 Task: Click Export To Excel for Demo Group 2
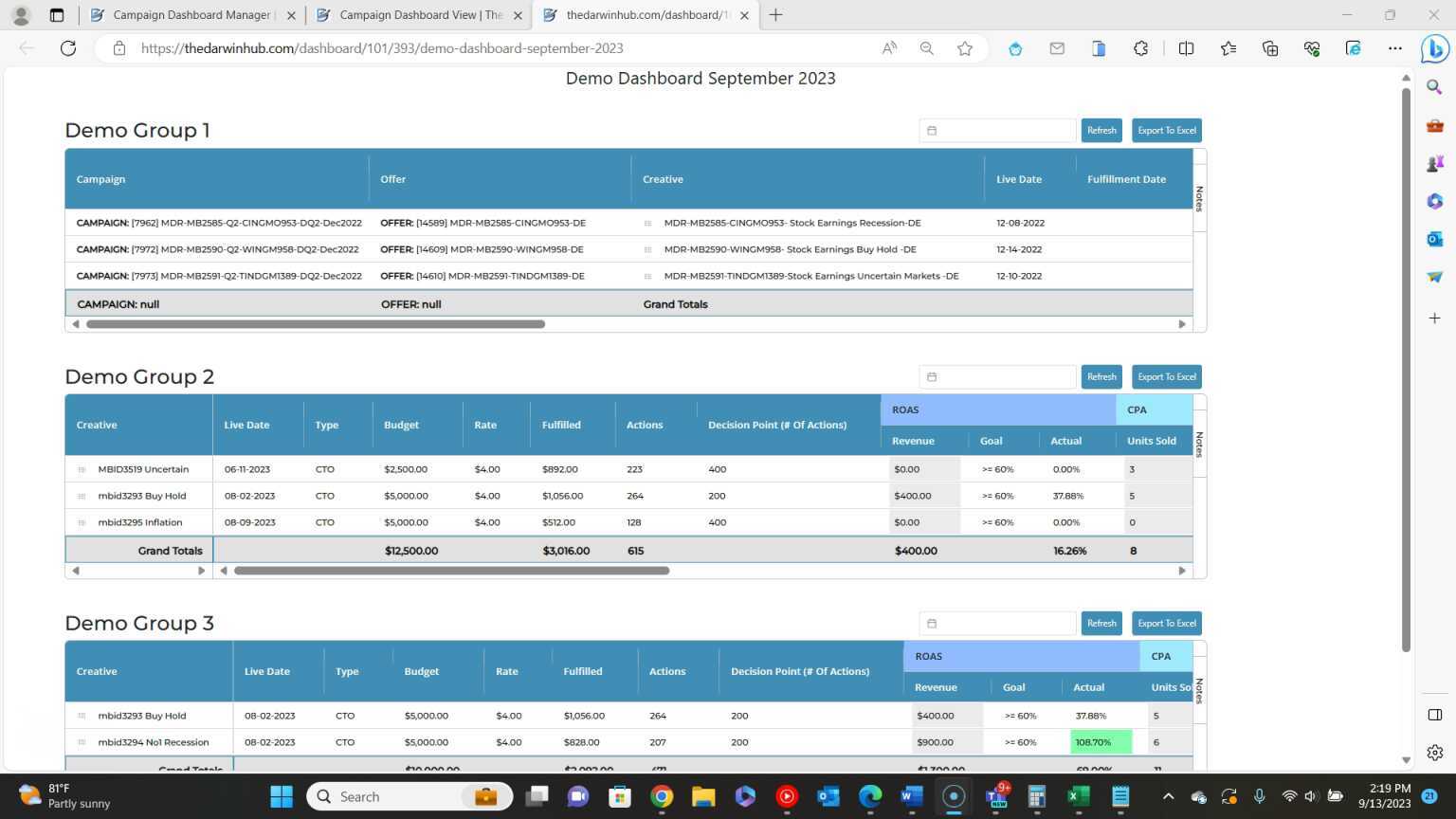click(x=1167, y=377)
